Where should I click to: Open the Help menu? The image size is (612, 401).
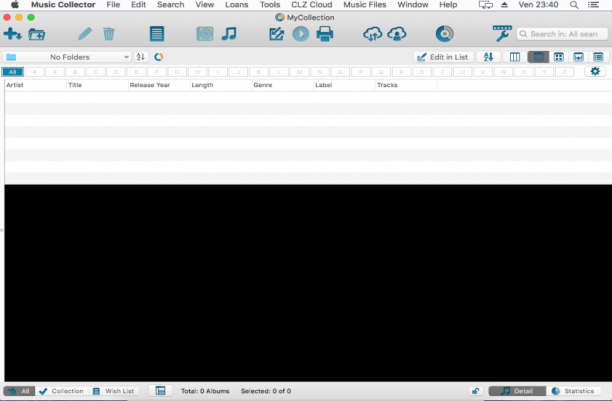pyautogui.click(x=448, y=5)
